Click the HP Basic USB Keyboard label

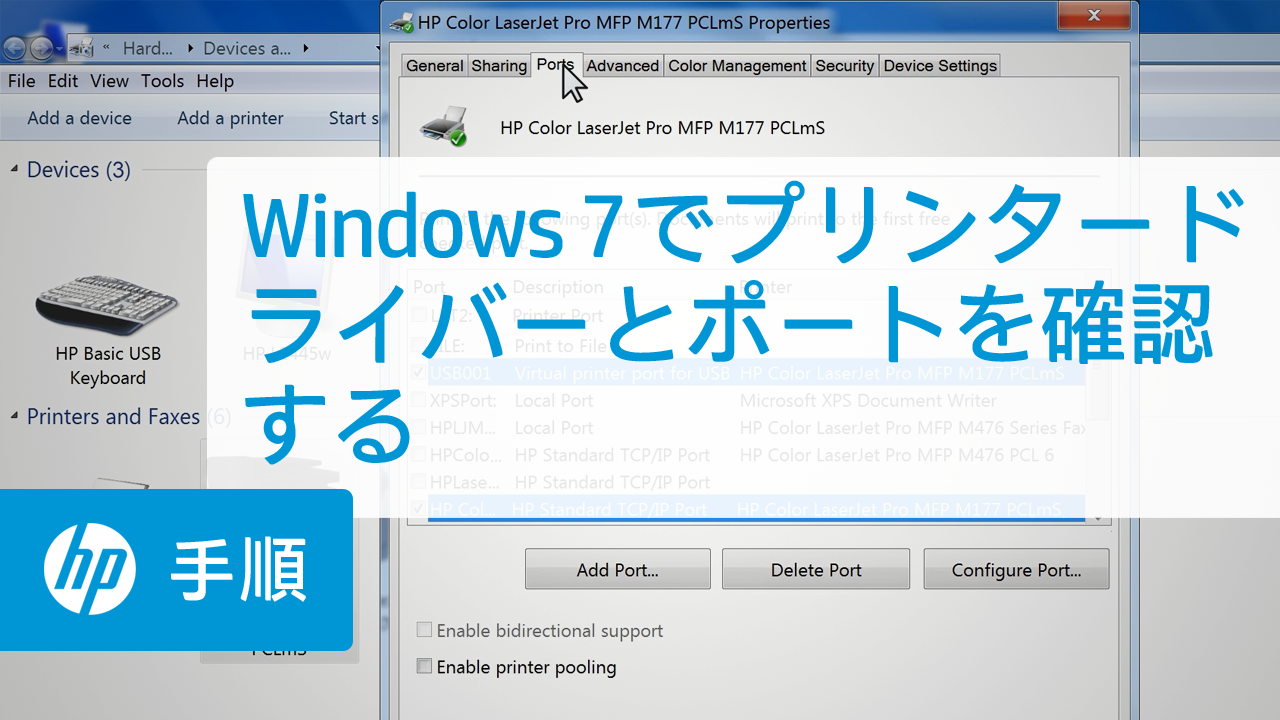tap(108, 366)
